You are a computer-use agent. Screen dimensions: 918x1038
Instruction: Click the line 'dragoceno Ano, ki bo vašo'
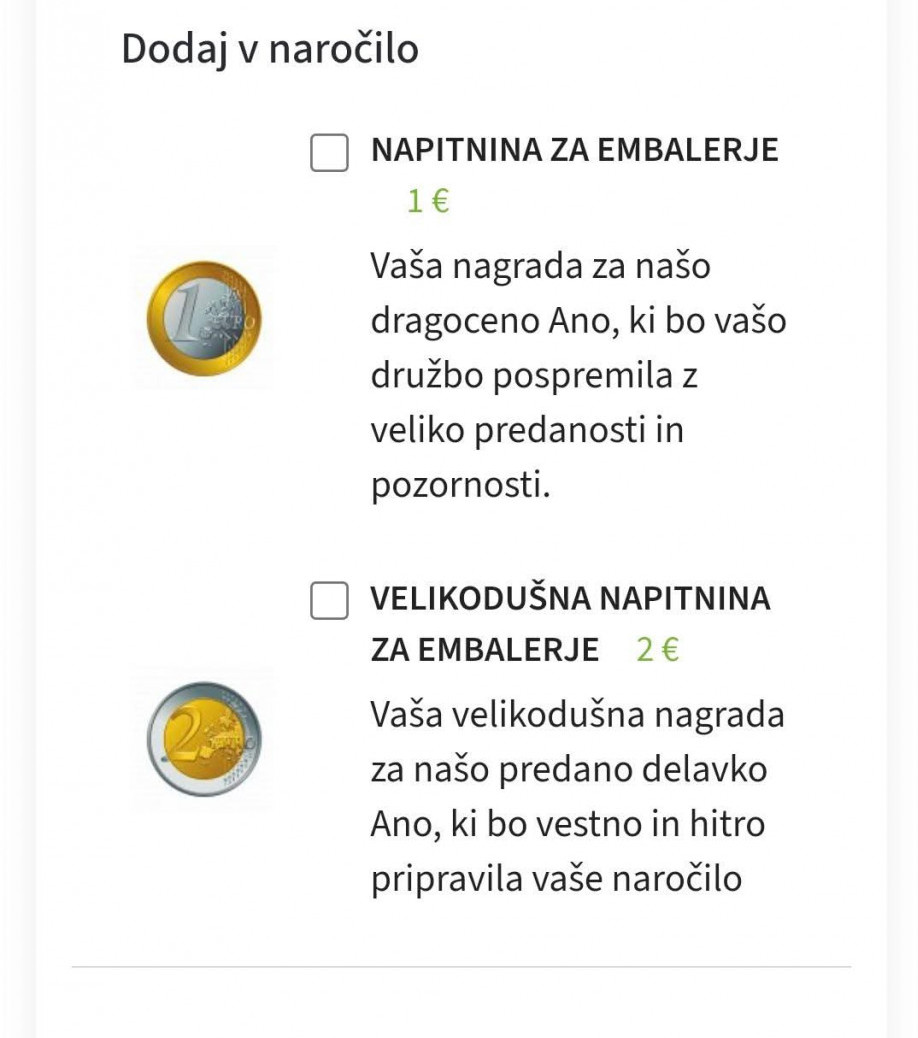pos(578,322)
